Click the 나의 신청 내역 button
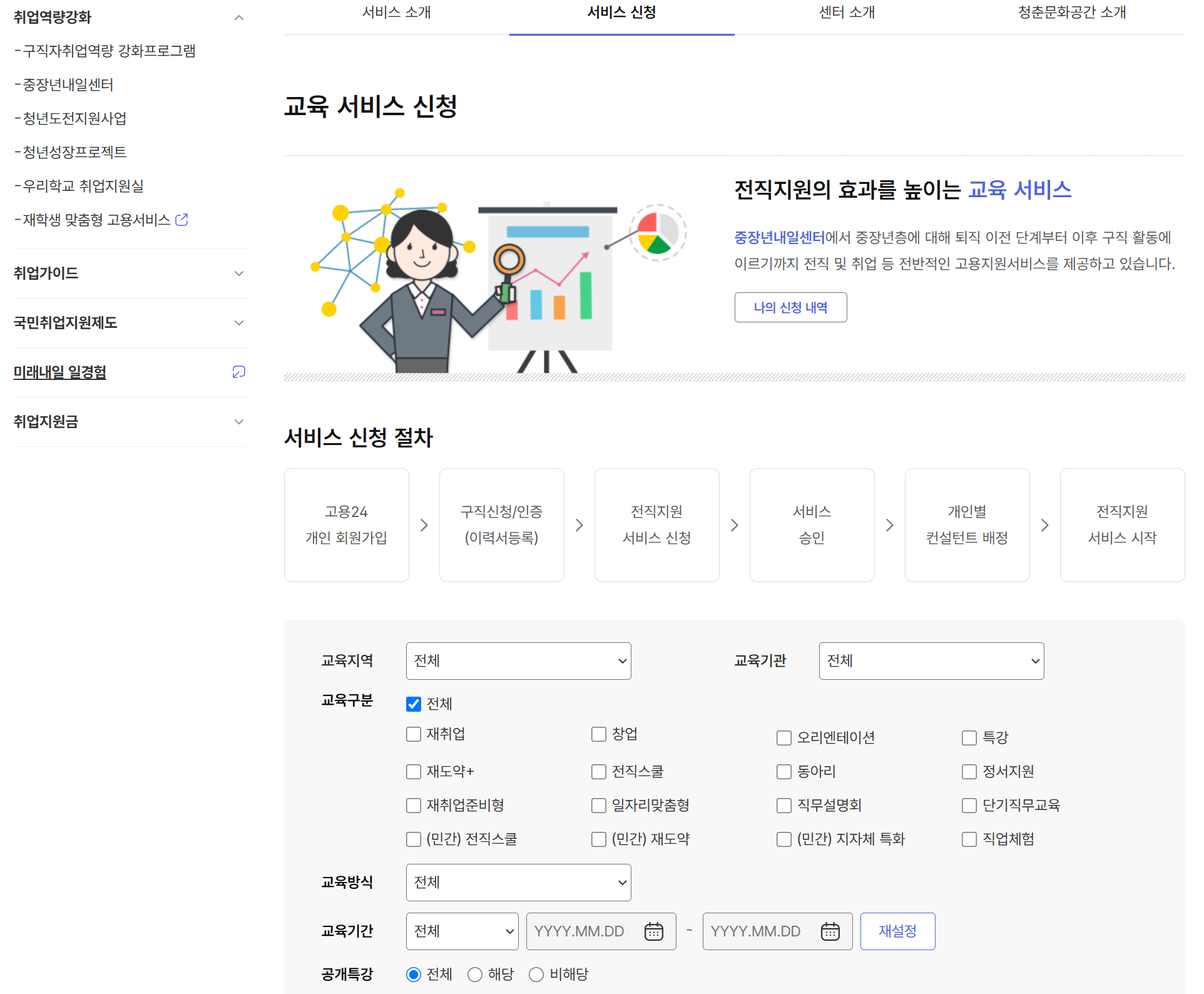 (790, 307)
